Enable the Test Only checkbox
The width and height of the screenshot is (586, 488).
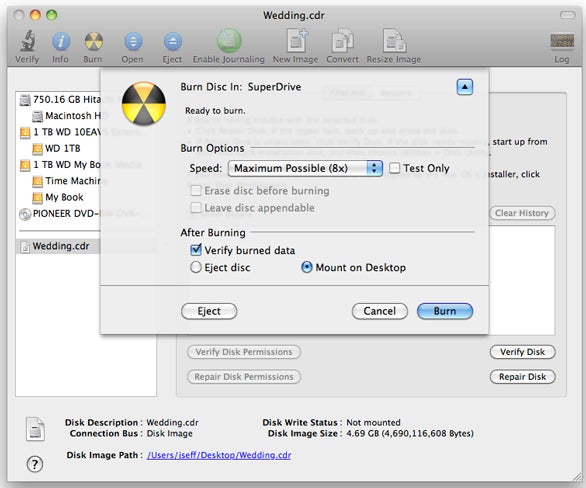point(394,168)
